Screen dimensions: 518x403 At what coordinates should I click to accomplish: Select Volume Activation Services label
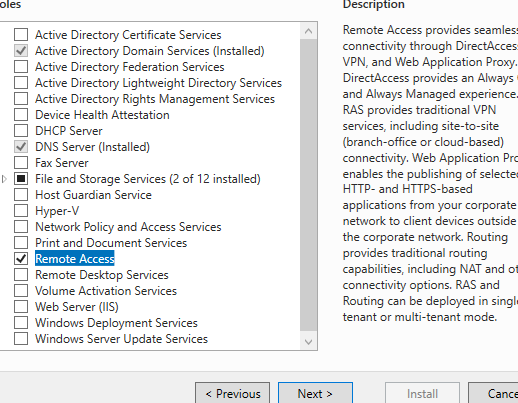(106, 291)
